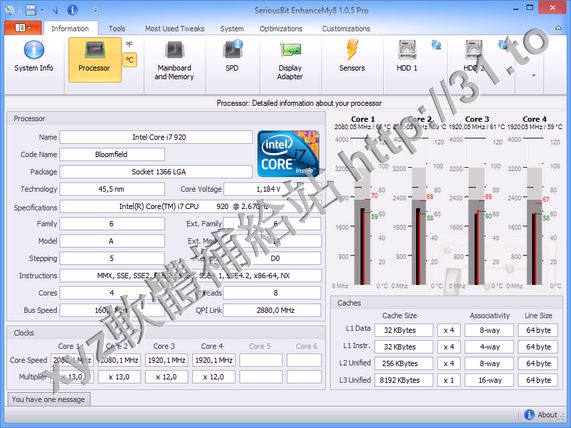
Task: Click the Core 3 frequency gauge bar
Action: click(476, 226)
